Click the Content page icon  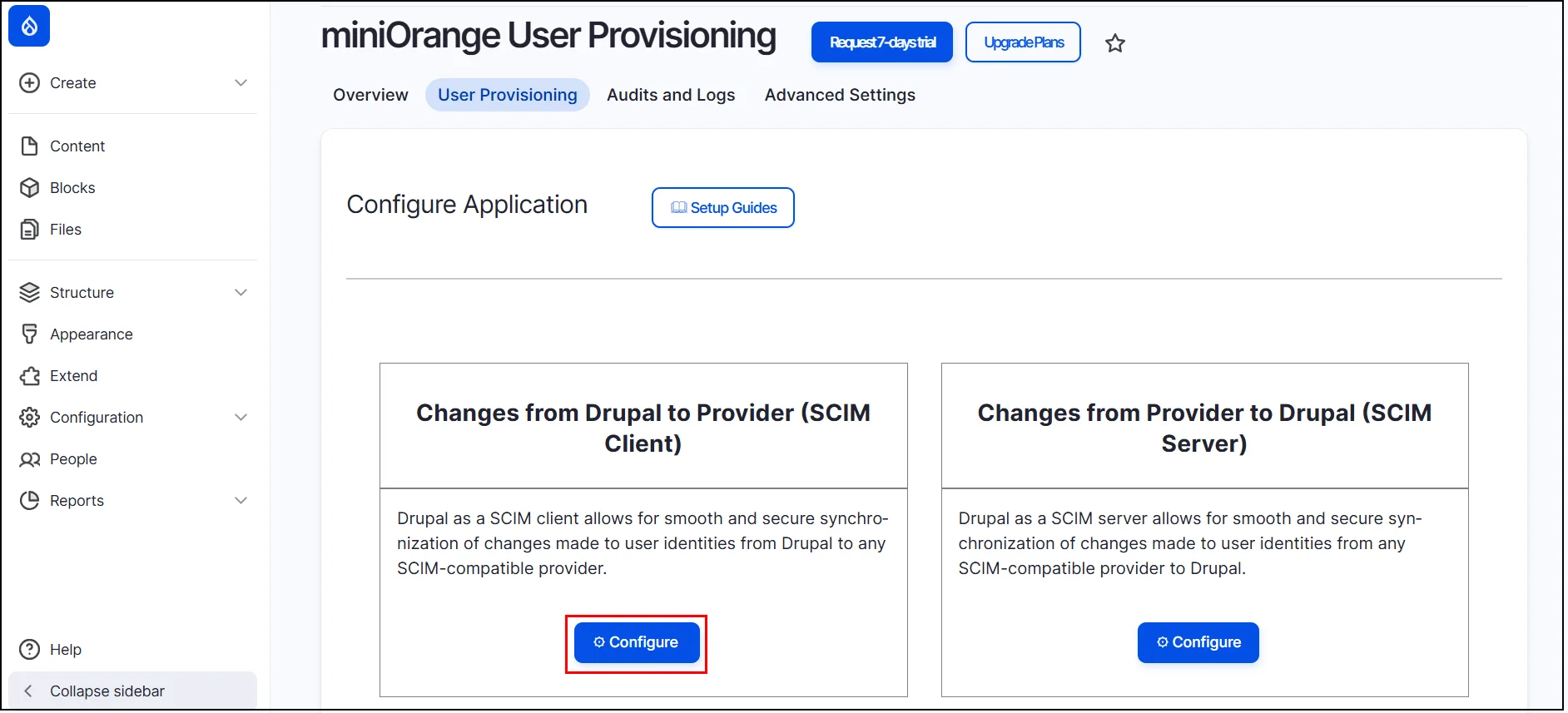click(x=29, y=146)
